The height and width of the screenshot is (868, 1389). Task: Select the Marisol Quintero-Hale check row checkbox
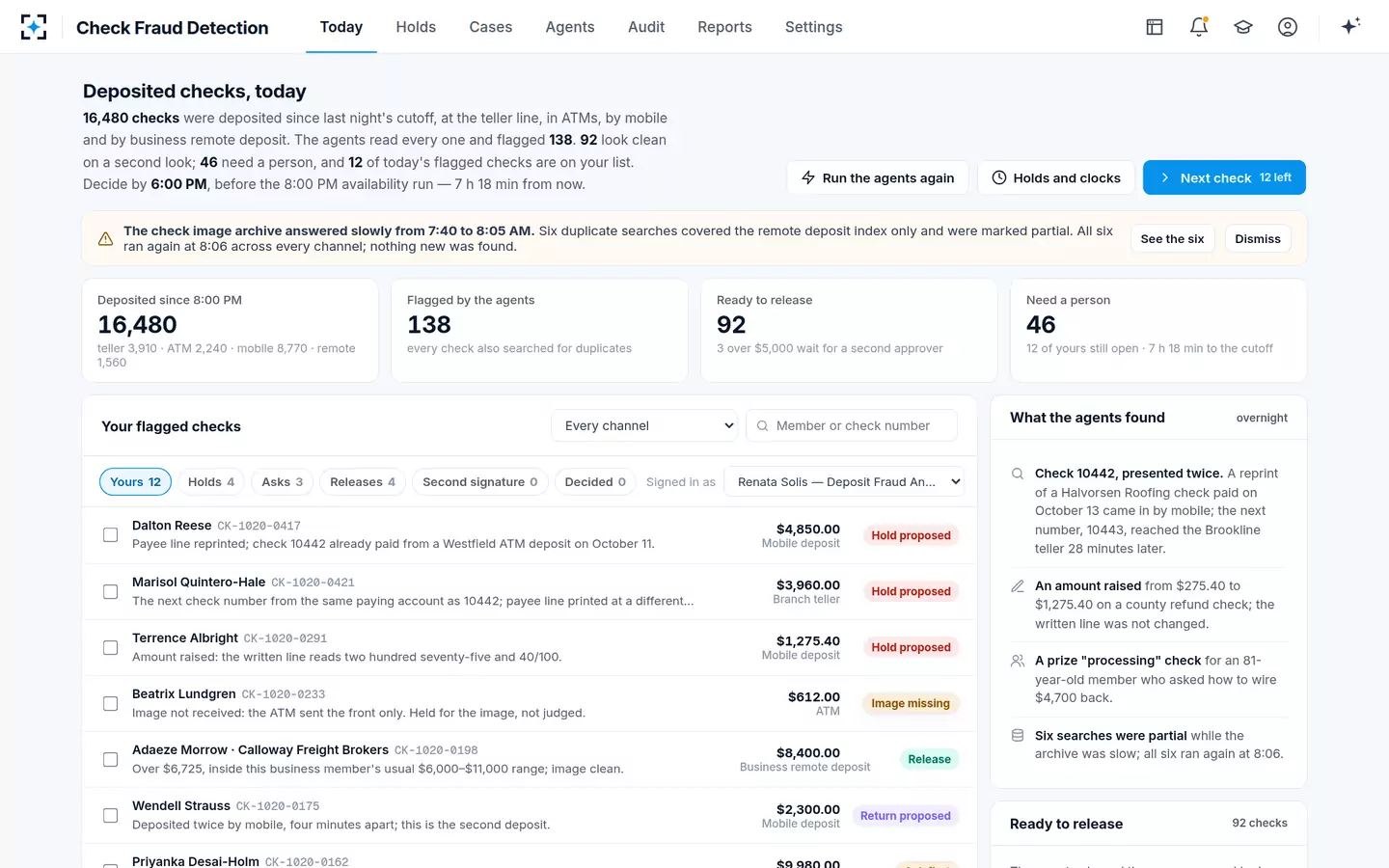[x=111, y=591]
